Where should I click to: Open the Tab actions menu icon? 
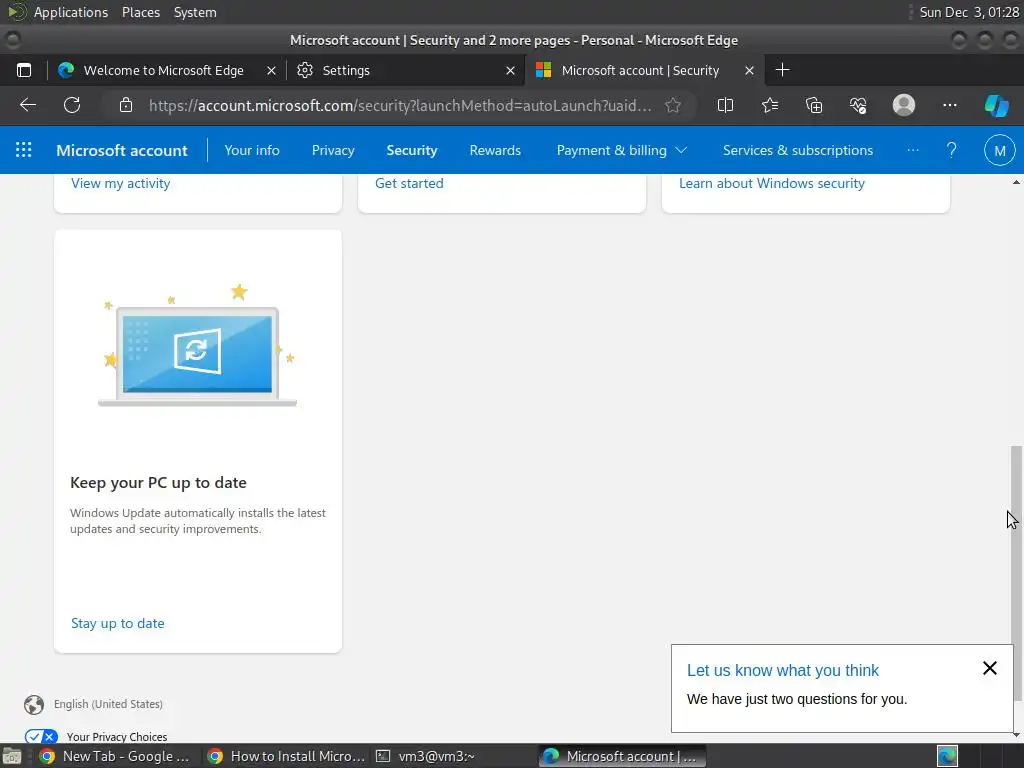(24, 70)
